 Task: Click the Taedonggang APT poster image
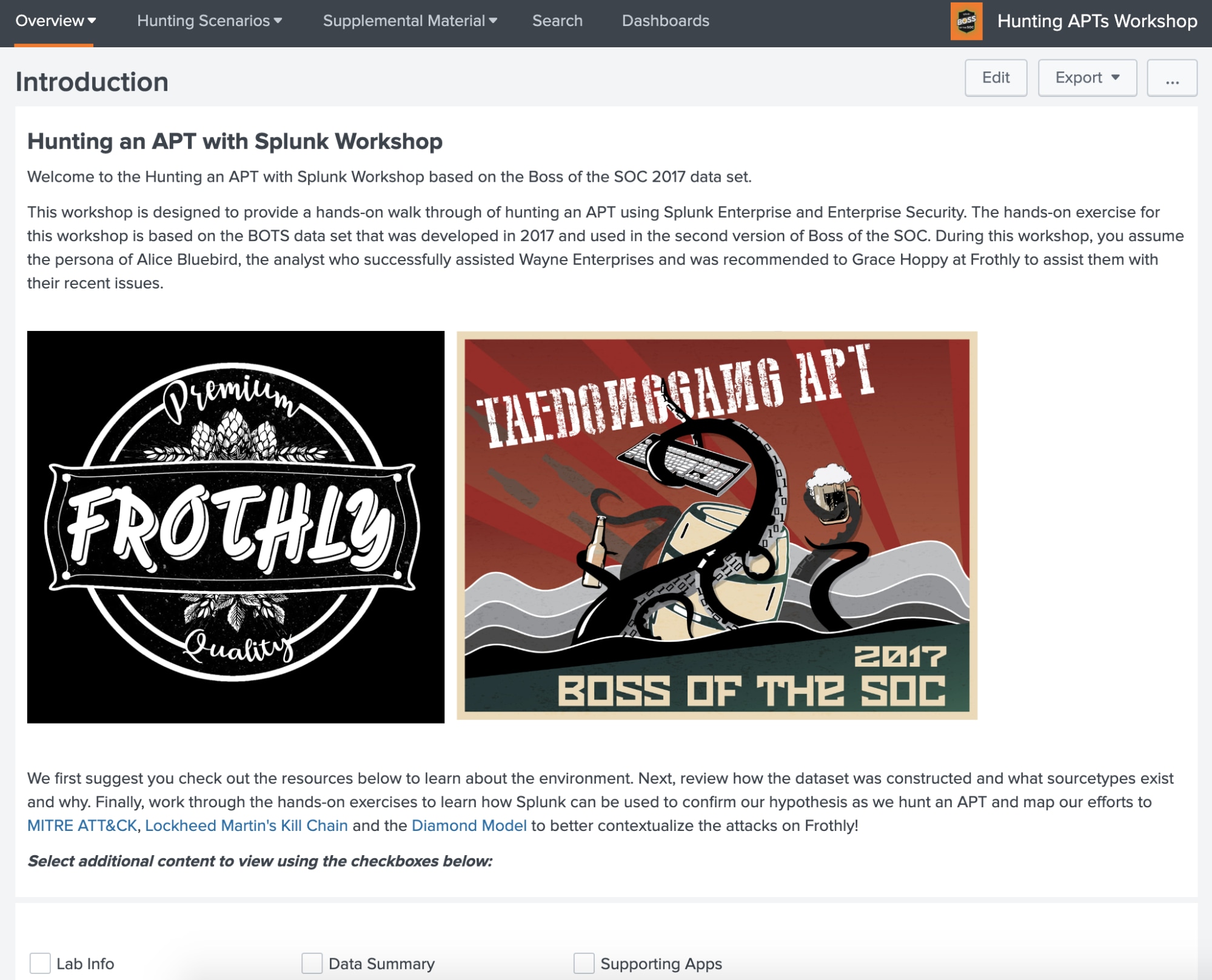click(x=717, y=525)
